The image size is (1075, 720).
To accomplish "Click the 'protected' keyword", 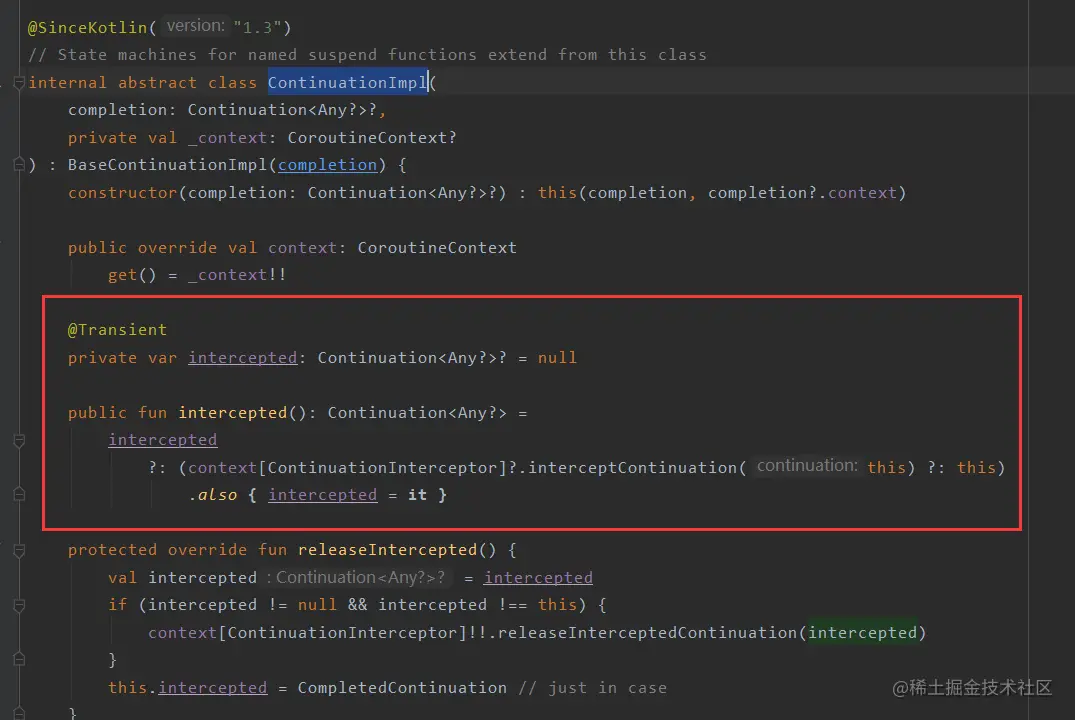I will 112,550.
